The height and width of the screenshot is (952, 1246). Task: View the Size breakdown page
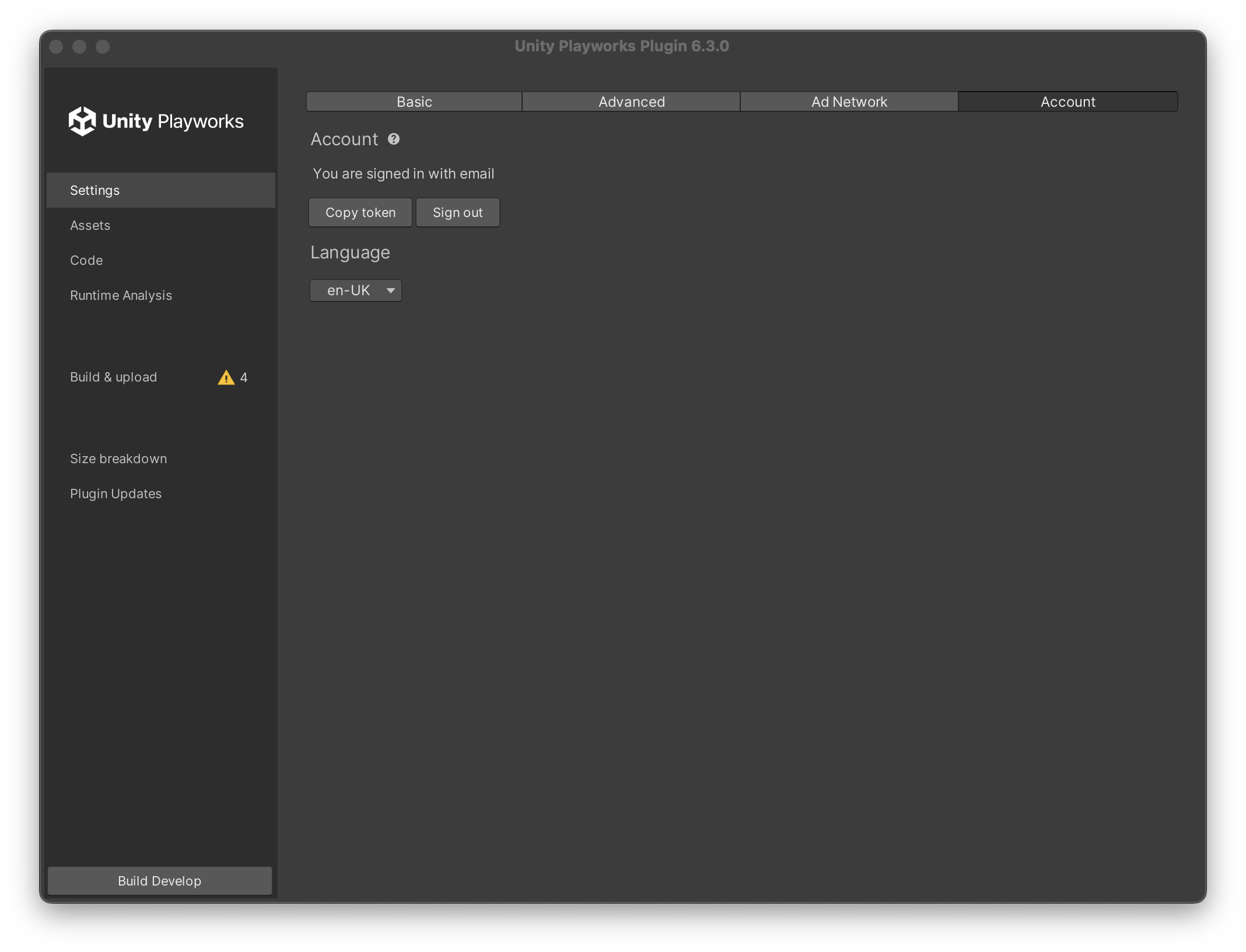(x=161, y=459)
